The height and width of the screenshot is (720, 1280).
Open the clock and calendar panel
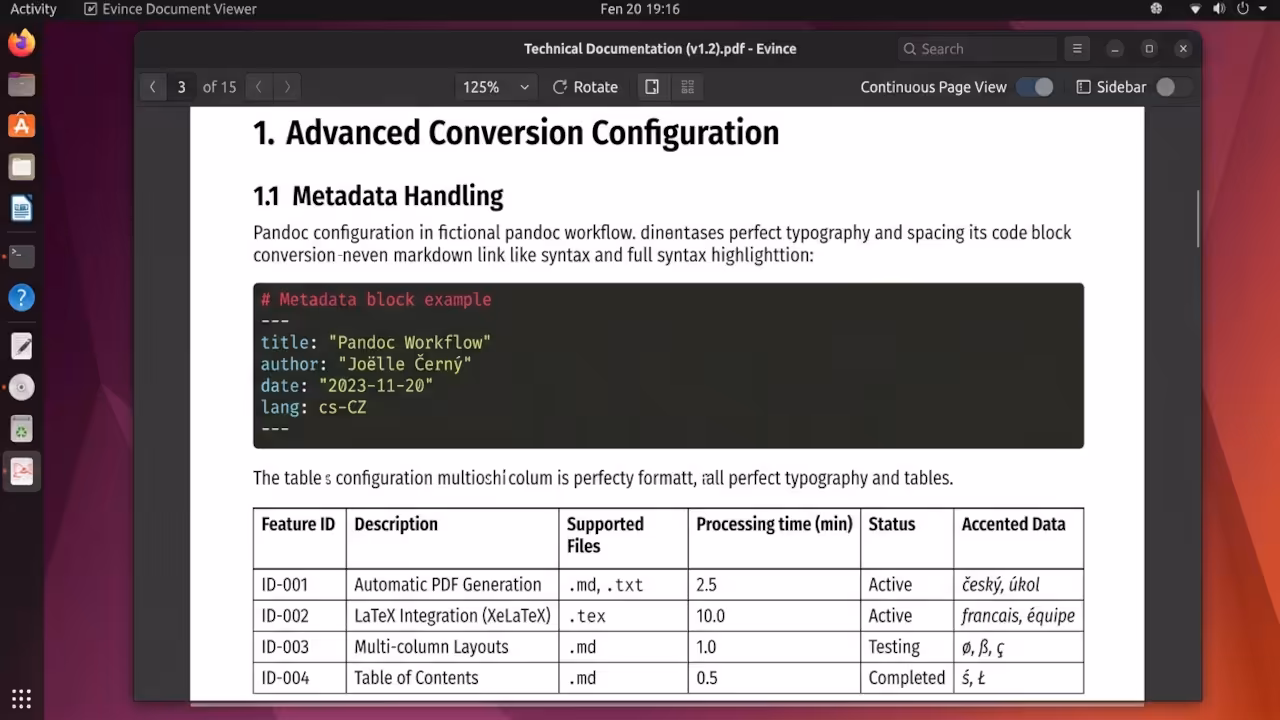coord(640,9)
